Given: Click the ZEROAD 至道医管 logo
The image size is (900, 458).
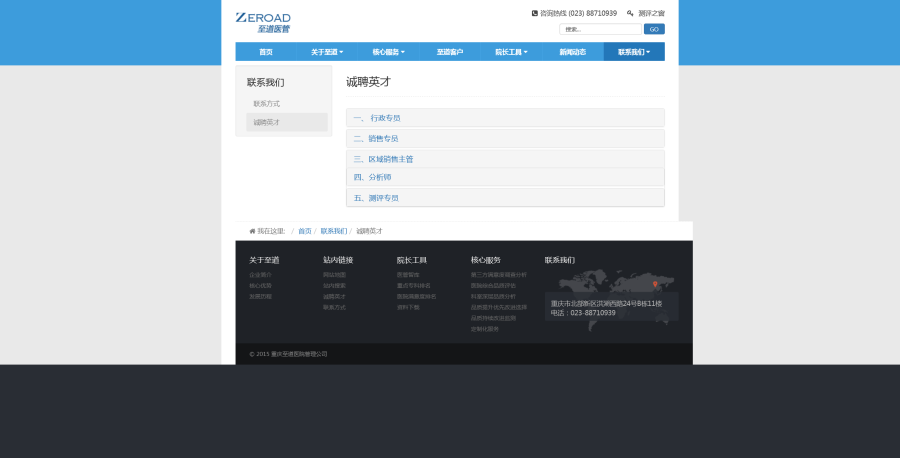Looking at the screenshot, I should pos(263,22).
